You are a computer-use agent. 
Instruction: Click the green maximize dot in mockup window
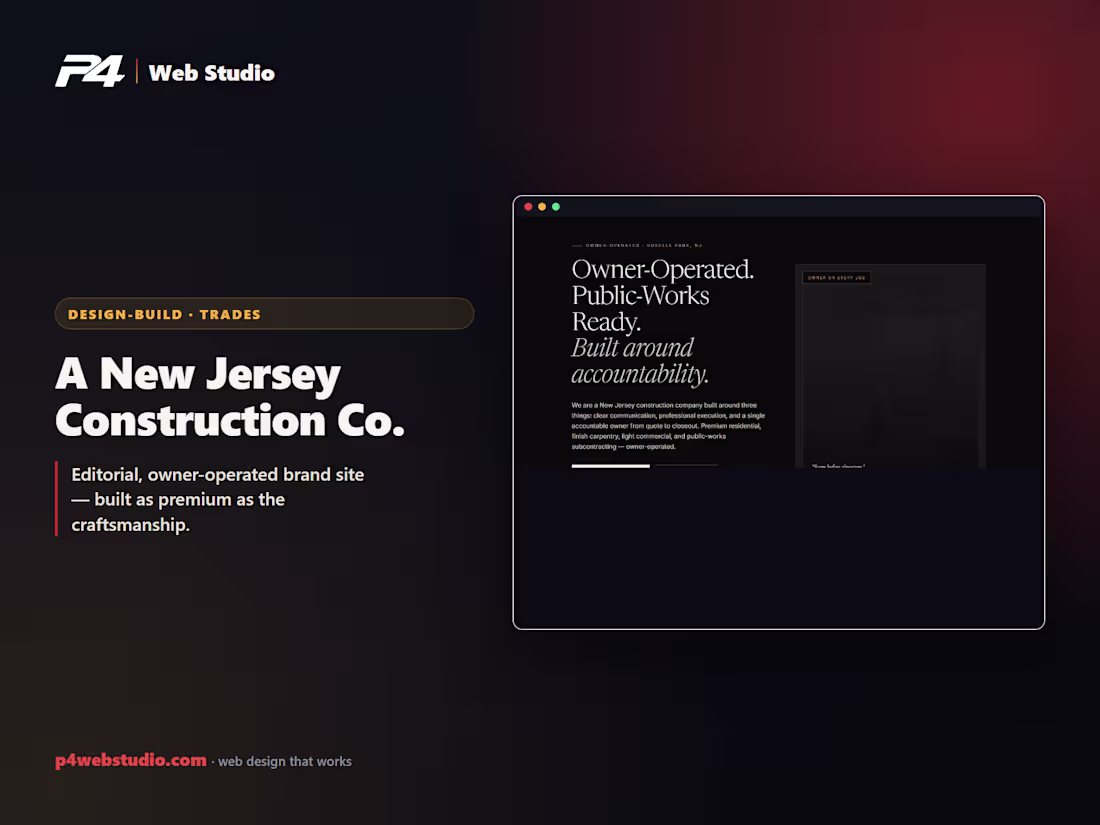point(556,207)
